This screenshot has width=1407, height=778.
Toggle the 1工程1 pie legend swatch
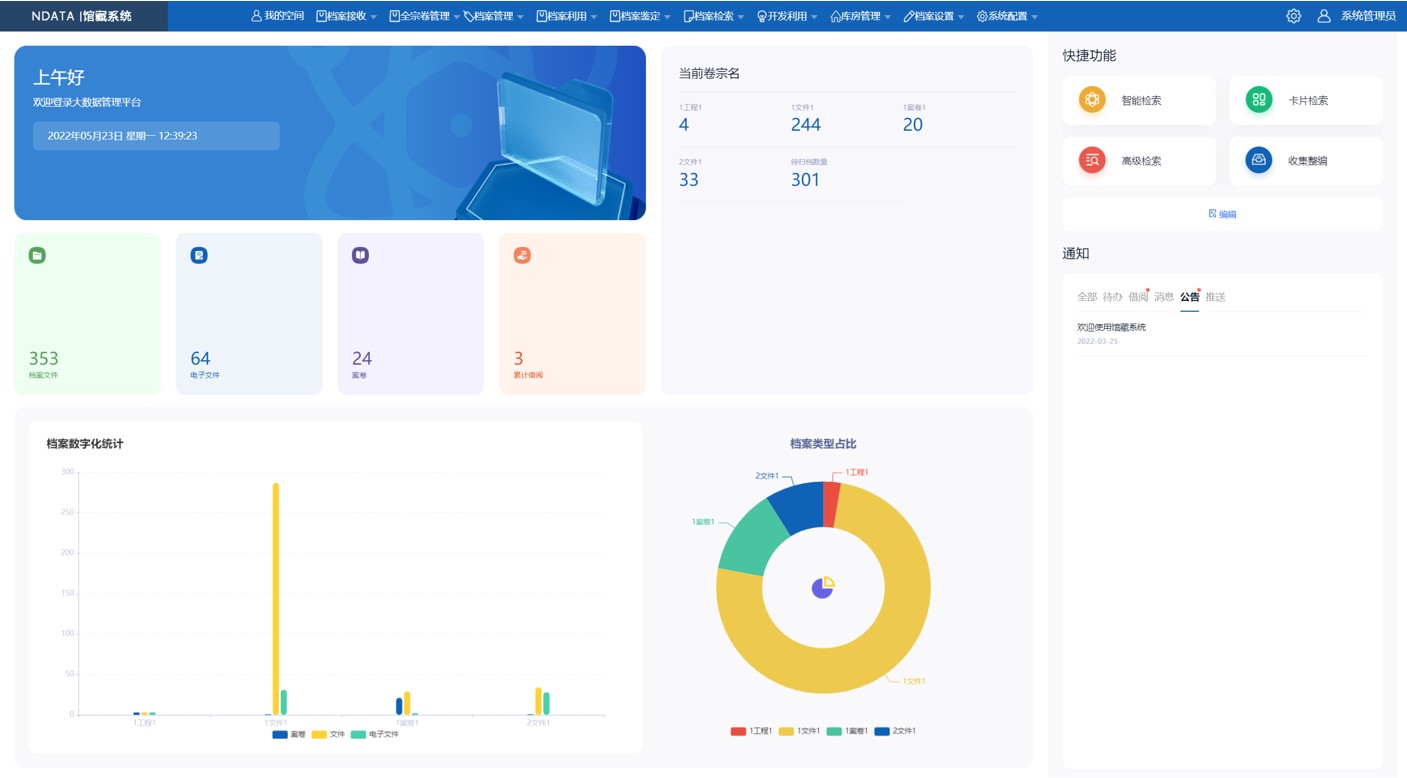[738, 731]
